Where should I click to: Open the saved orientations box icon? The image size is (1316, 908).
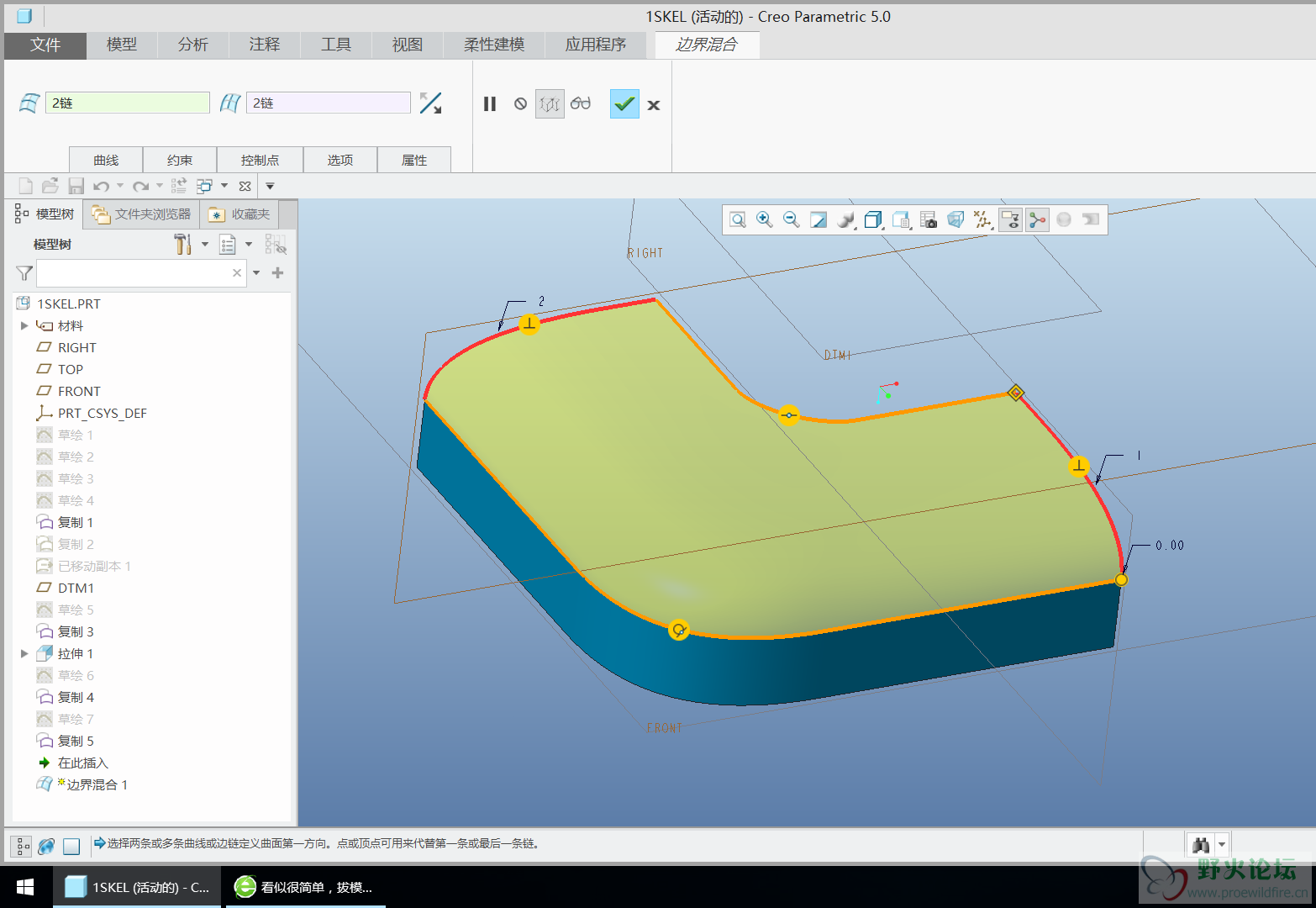tap(873, 220)
